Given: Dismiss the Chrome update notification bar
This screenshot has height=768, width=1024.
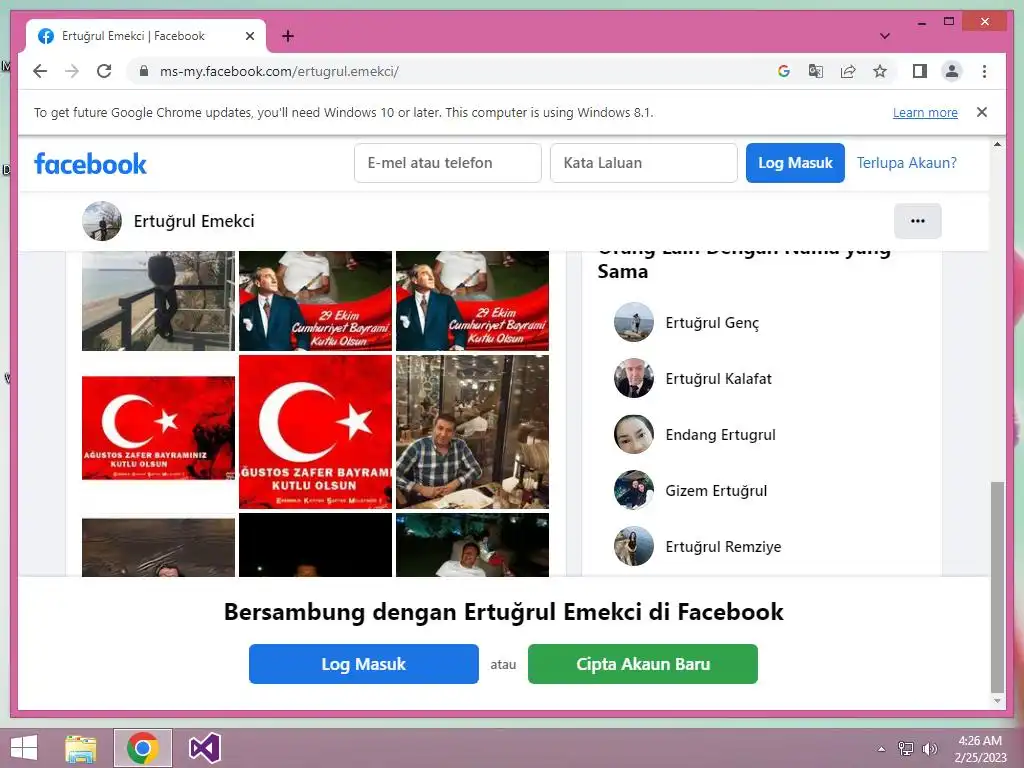Looking at the screenshot, I should (982, 112).
